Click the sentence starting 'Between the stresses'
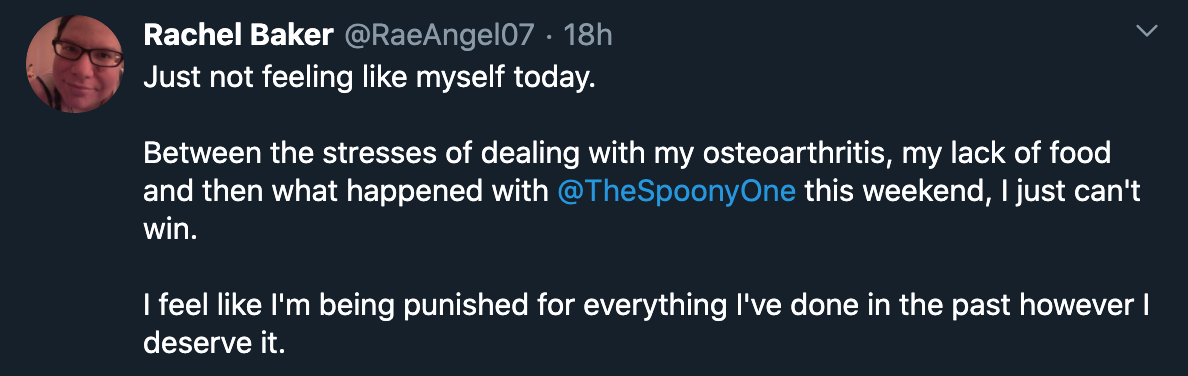1188x376 pixels. pos(642,191)
